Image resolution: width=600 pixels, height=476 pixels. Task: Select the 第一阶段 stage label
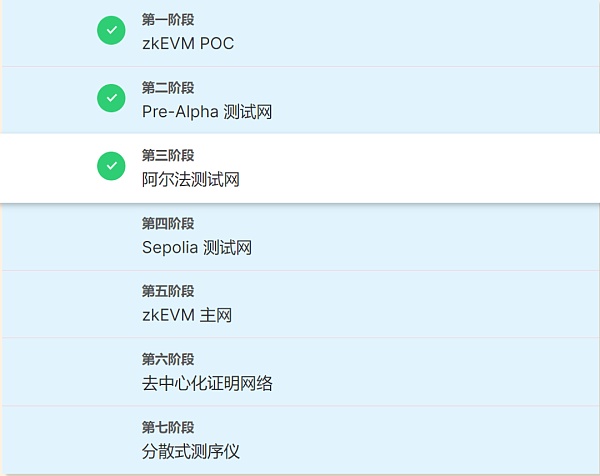[168, 20]
